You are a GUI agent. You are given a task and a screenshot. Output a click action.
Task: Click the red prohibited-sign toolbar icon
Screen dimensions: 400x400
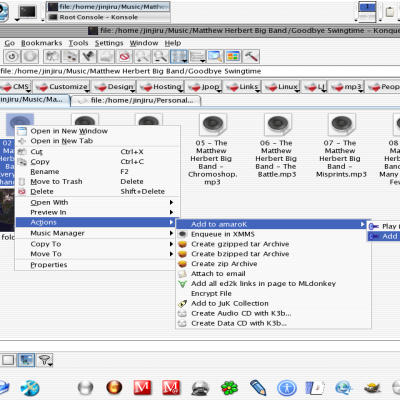[124, 57]
